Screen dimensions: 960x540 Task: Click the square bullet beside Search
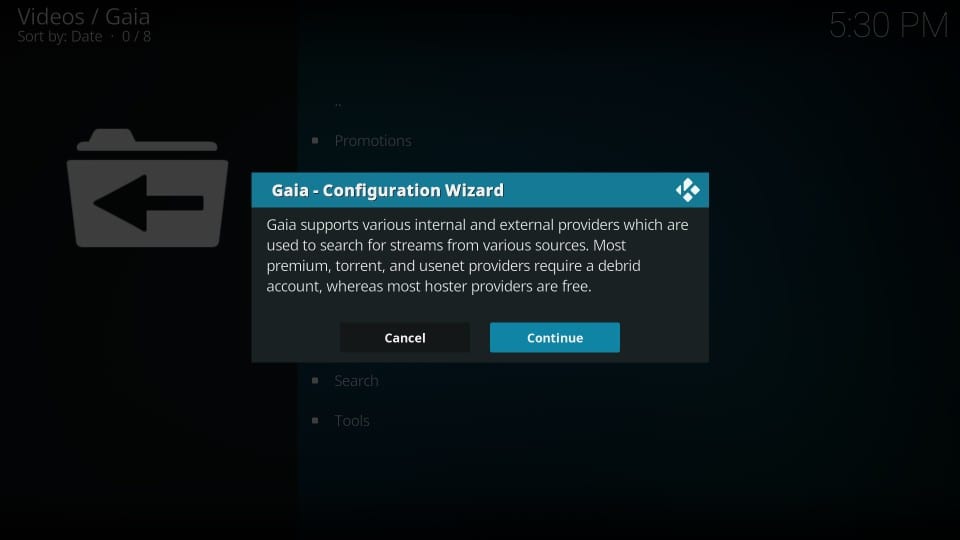[x=315, y=381]
